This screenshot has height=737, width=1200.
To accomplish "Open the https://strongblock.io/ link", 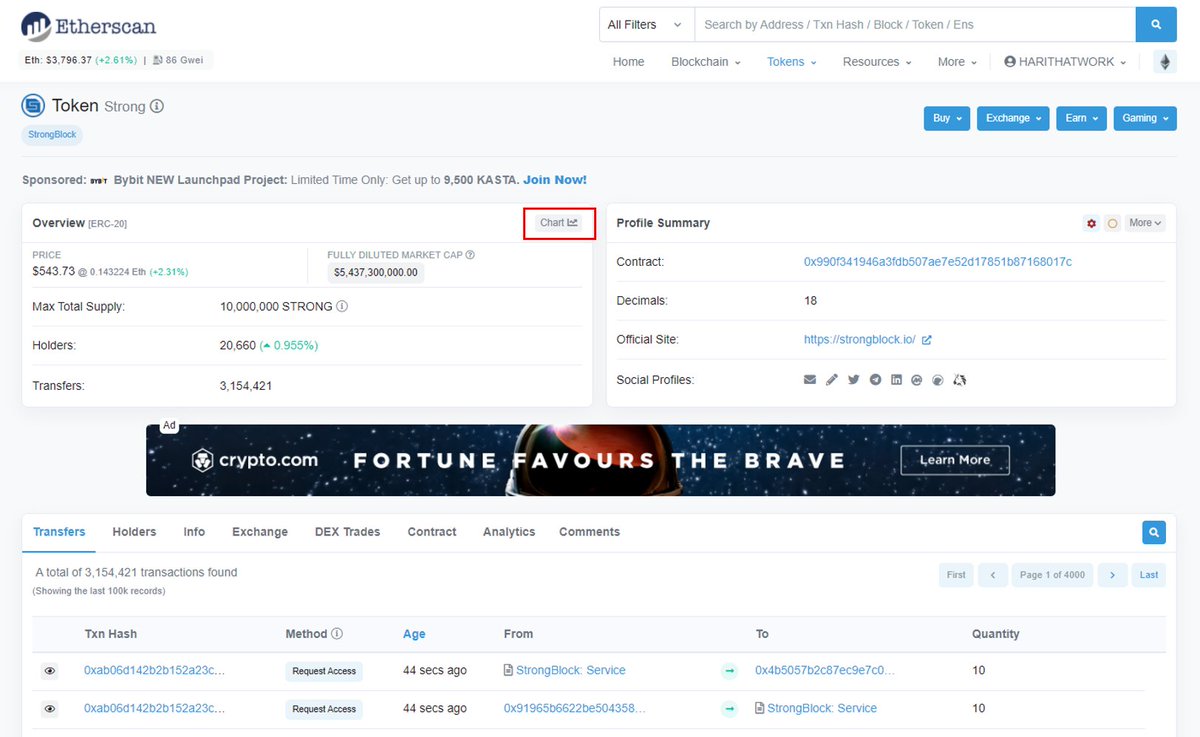I will point(860,340).
